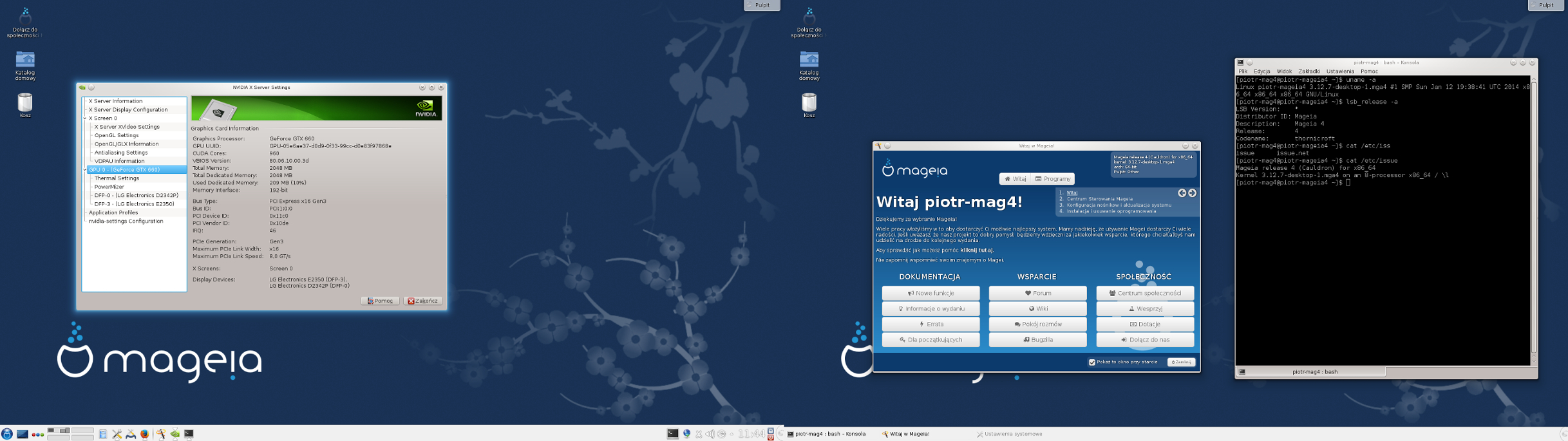
Task: Click the Show Desktop taskbar icon
Action: [23, 434]
